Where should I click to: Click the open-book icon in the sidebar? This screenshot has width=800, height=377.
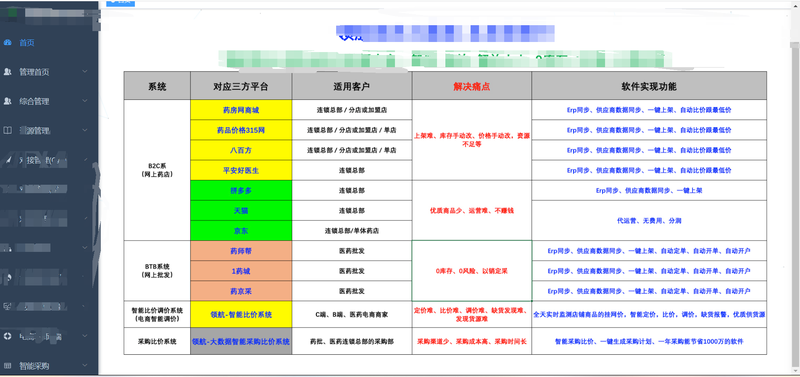[x=7, y=131]
